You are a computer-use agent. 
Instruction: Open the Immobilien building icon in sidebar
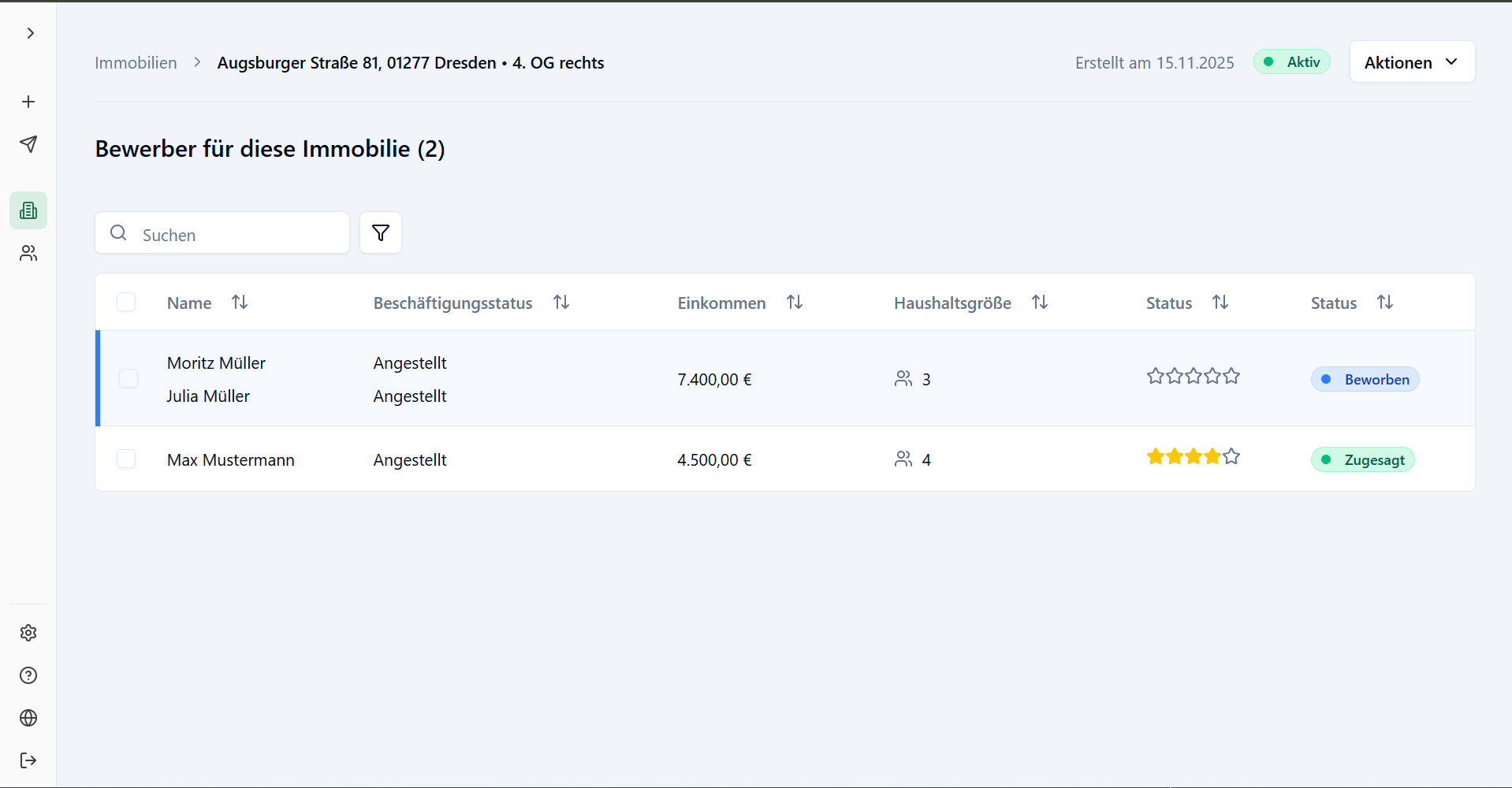point(28,210)
